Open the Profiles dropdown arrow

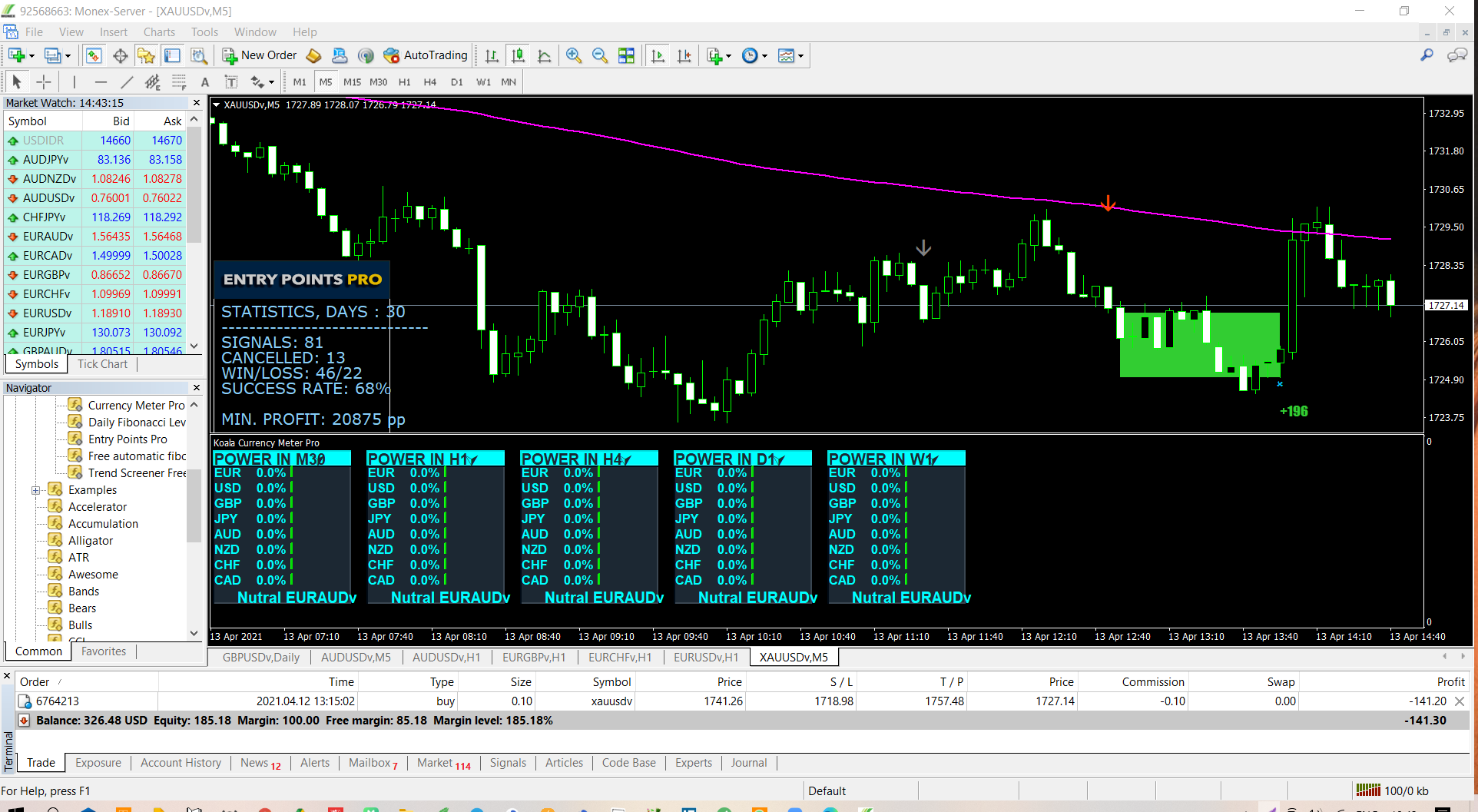coord(68,56)
